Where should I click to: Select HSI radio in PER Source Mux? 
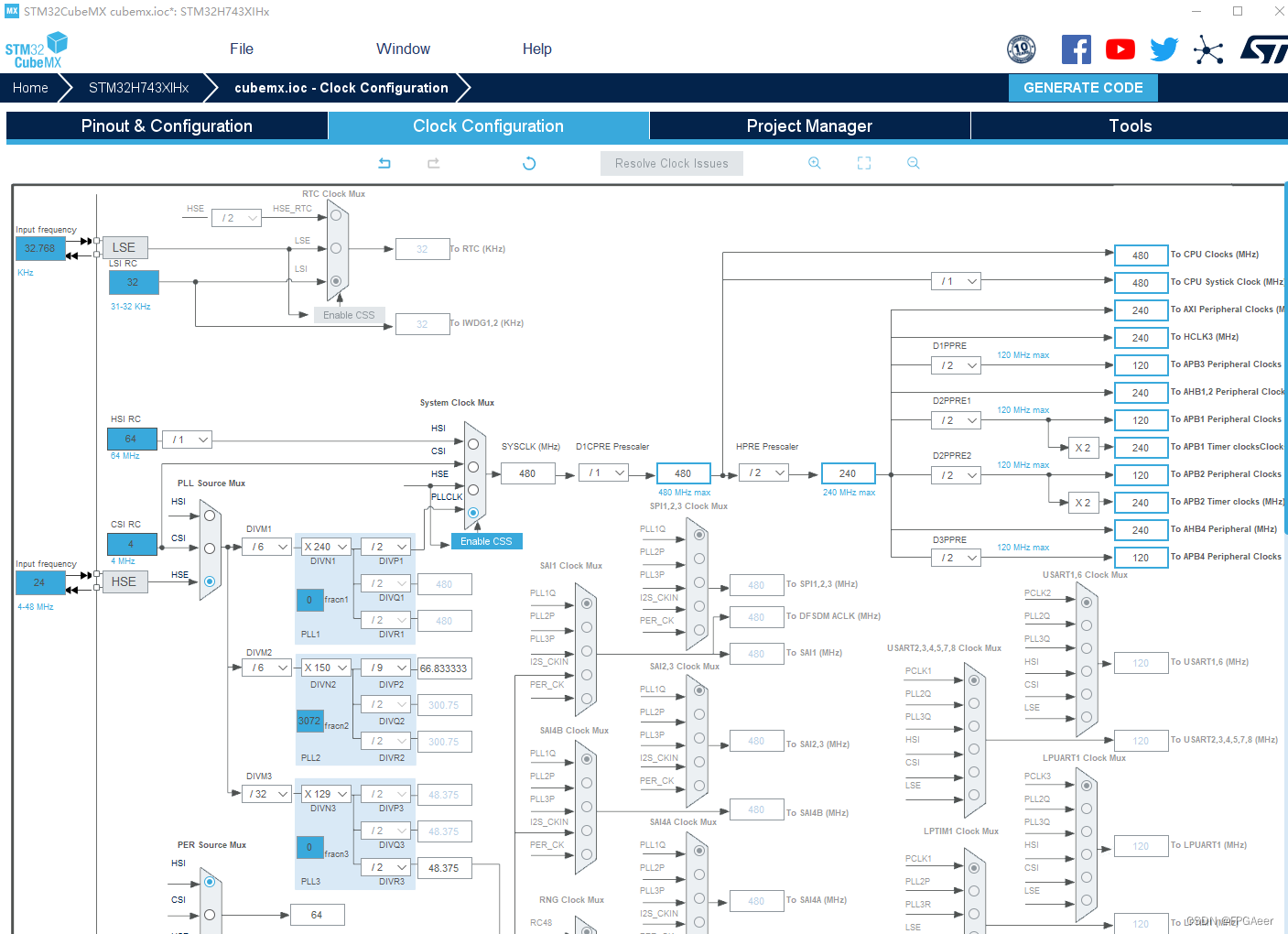pyautogui.click(x=210, y=882)
